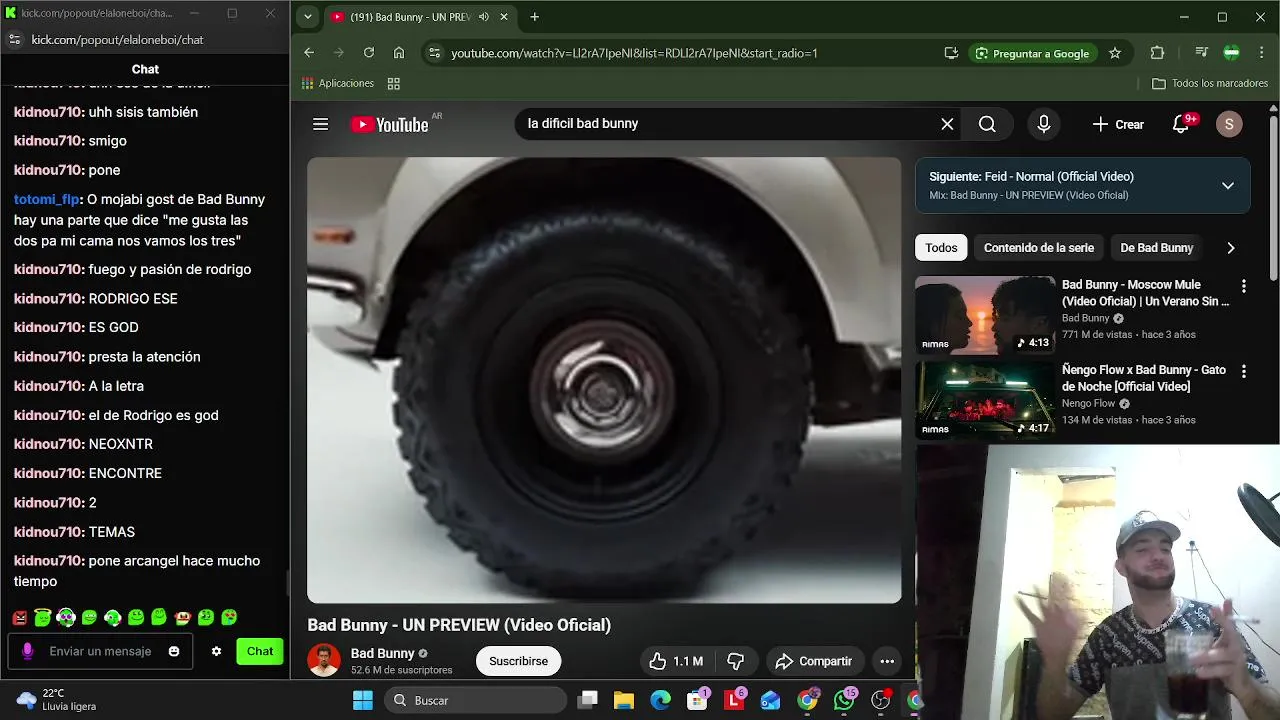
Task: Select the Contenido de la serie chip
Action: pos(1038,248)
